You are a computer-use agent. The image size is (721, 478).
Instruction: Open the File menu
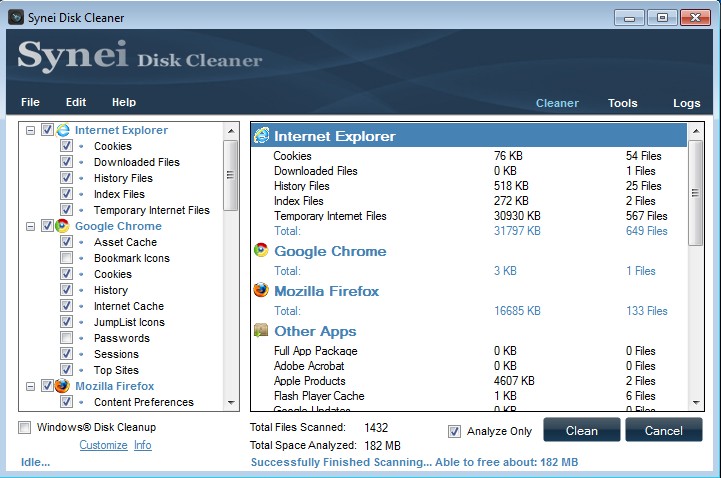click(x=30, y=102)
